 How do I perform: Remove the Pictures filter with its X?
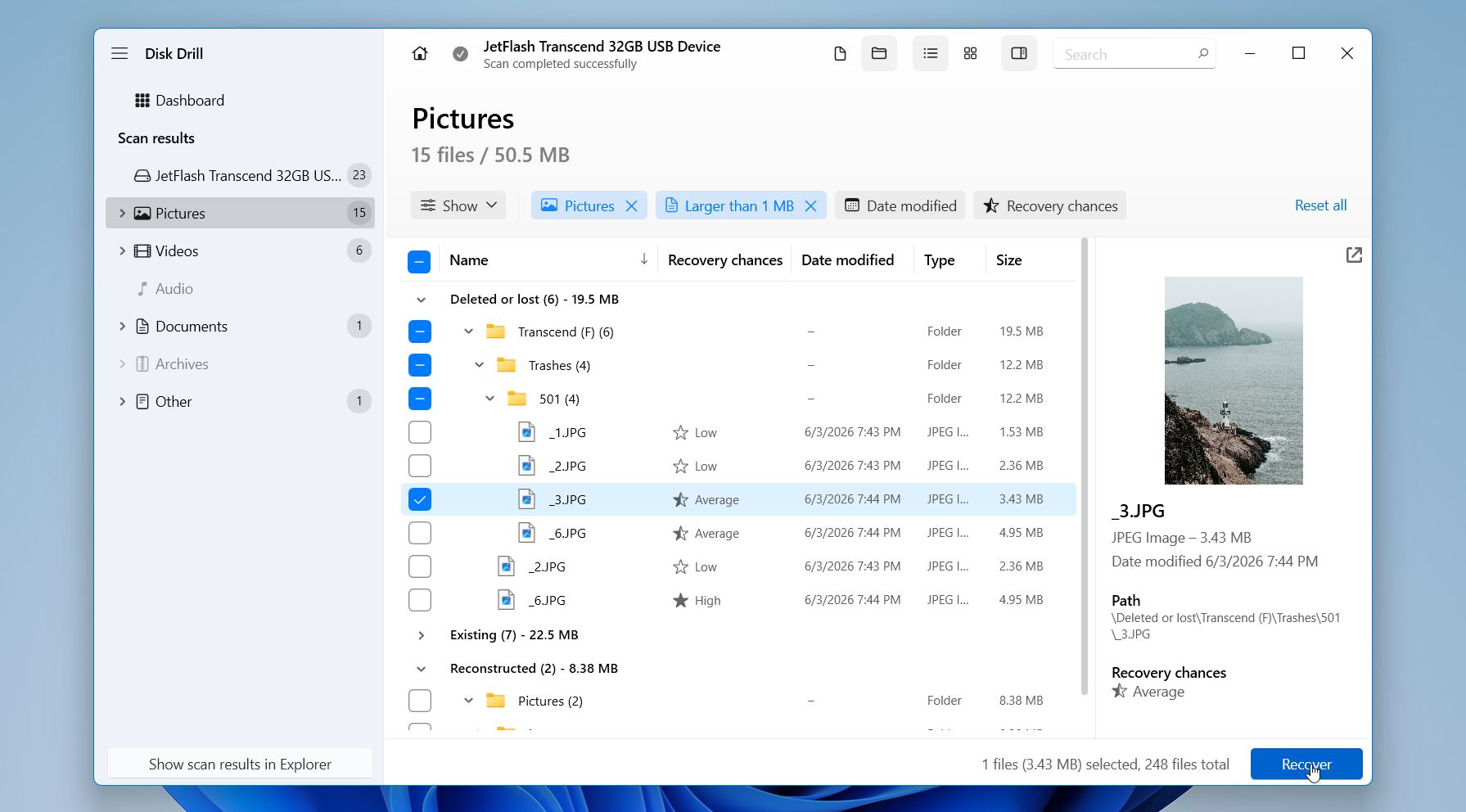pos(631,205)
